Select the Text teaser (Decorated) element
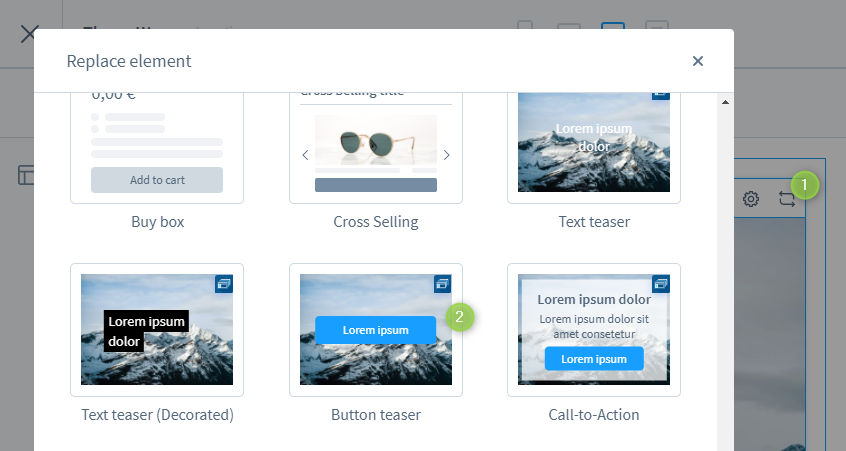Screen dimensions: 846x451 point(157,330)
